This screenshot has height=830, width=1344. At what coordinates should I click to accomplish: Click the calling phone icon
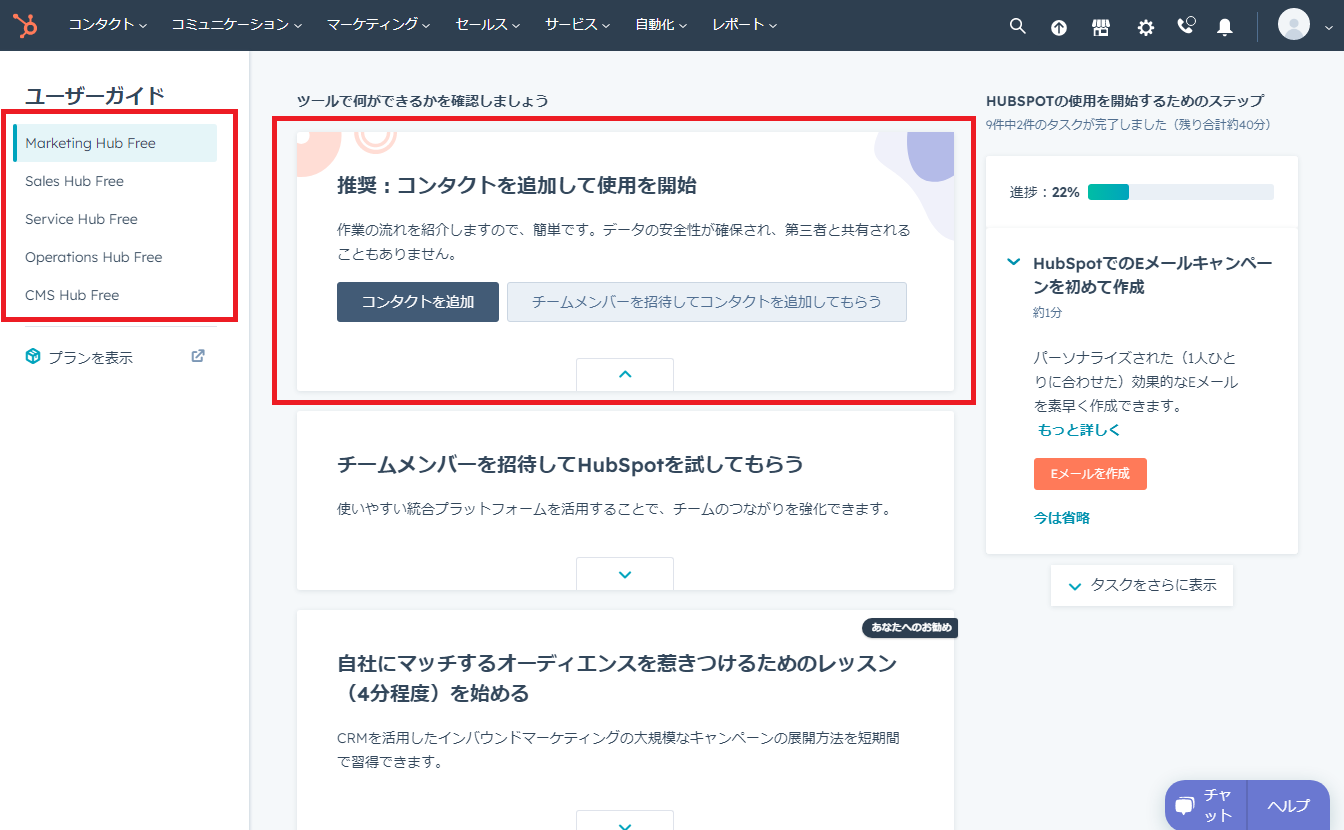pos(1186,26)
